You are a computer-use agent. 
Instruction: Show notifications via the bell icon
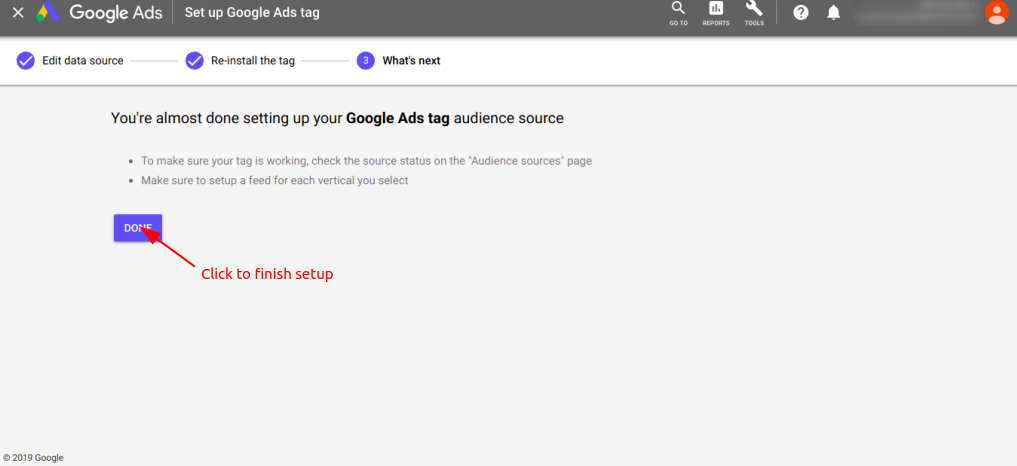833,12
